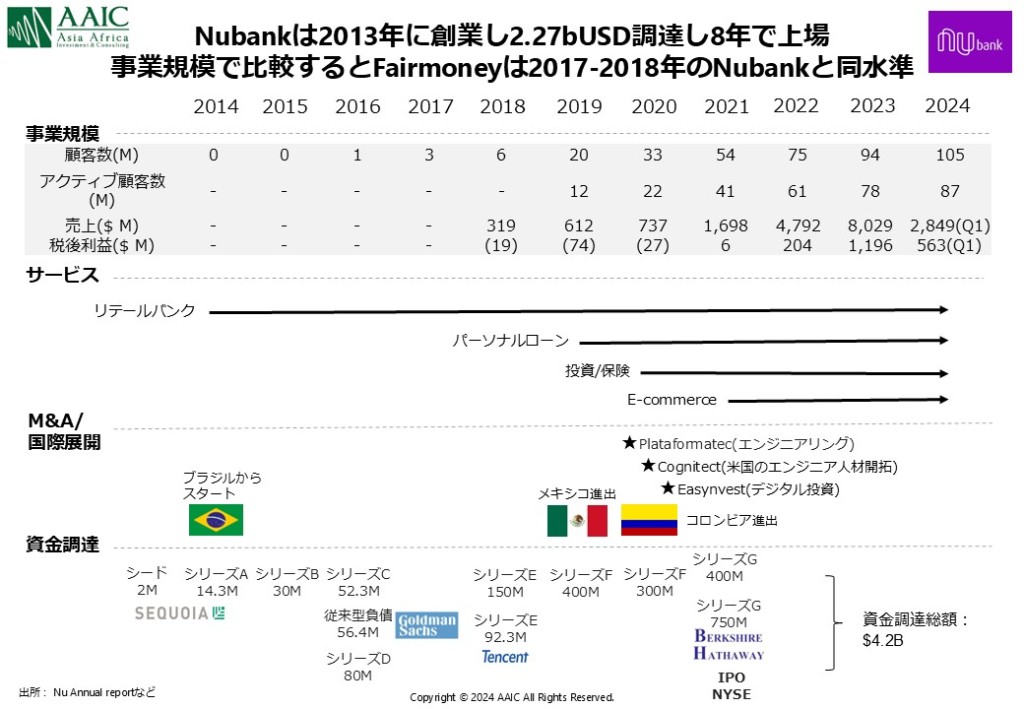Select the Colombia flag icon
This screenshot has height=709, width=1024.
point(649,520)
